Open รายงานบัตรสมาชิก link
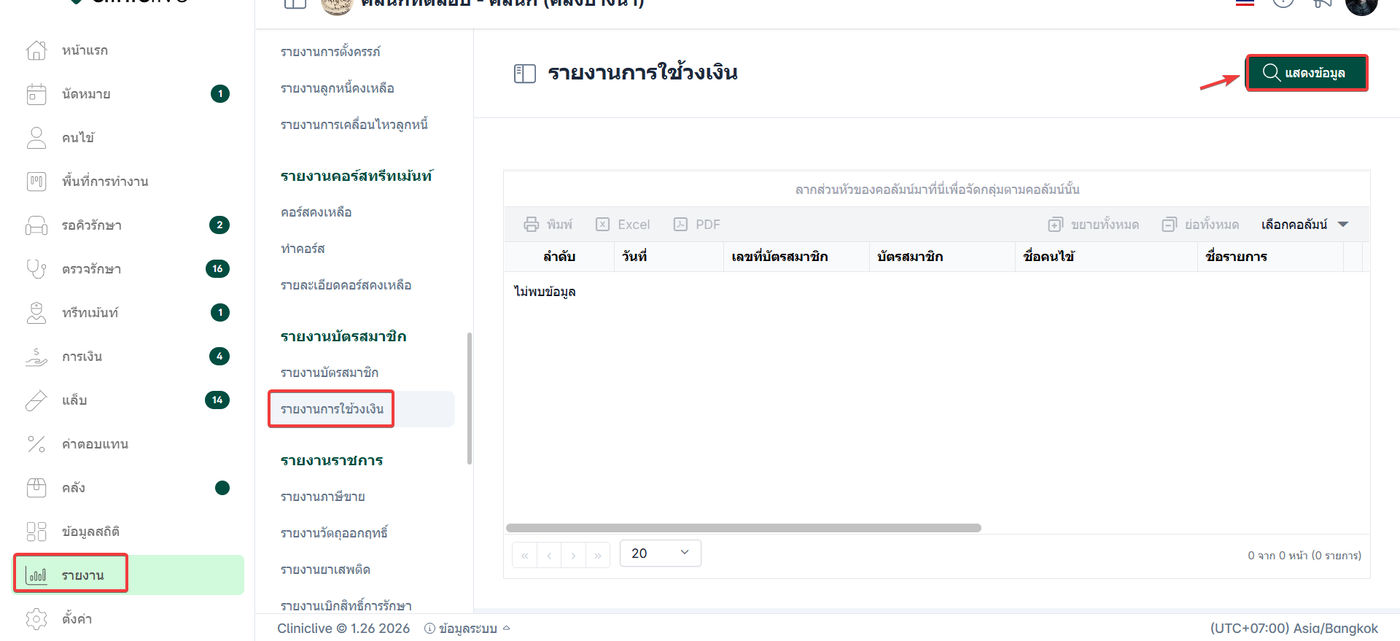Screen dimensions: 1400x641 tap(329, 373)
